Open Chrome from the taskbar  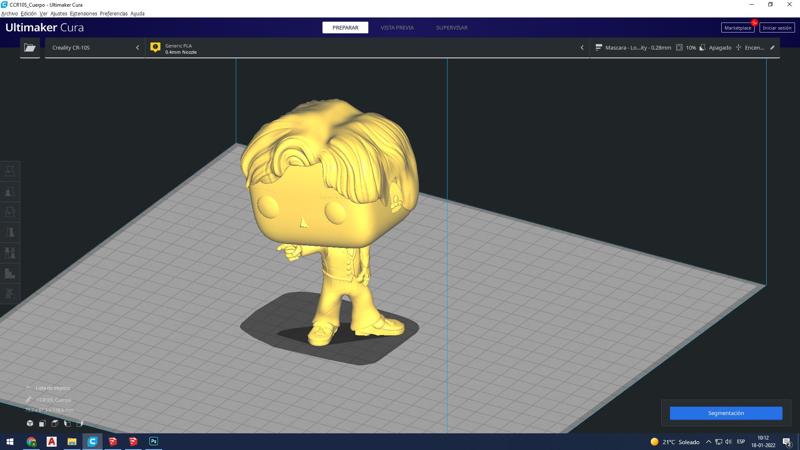(x=31, y=442)
